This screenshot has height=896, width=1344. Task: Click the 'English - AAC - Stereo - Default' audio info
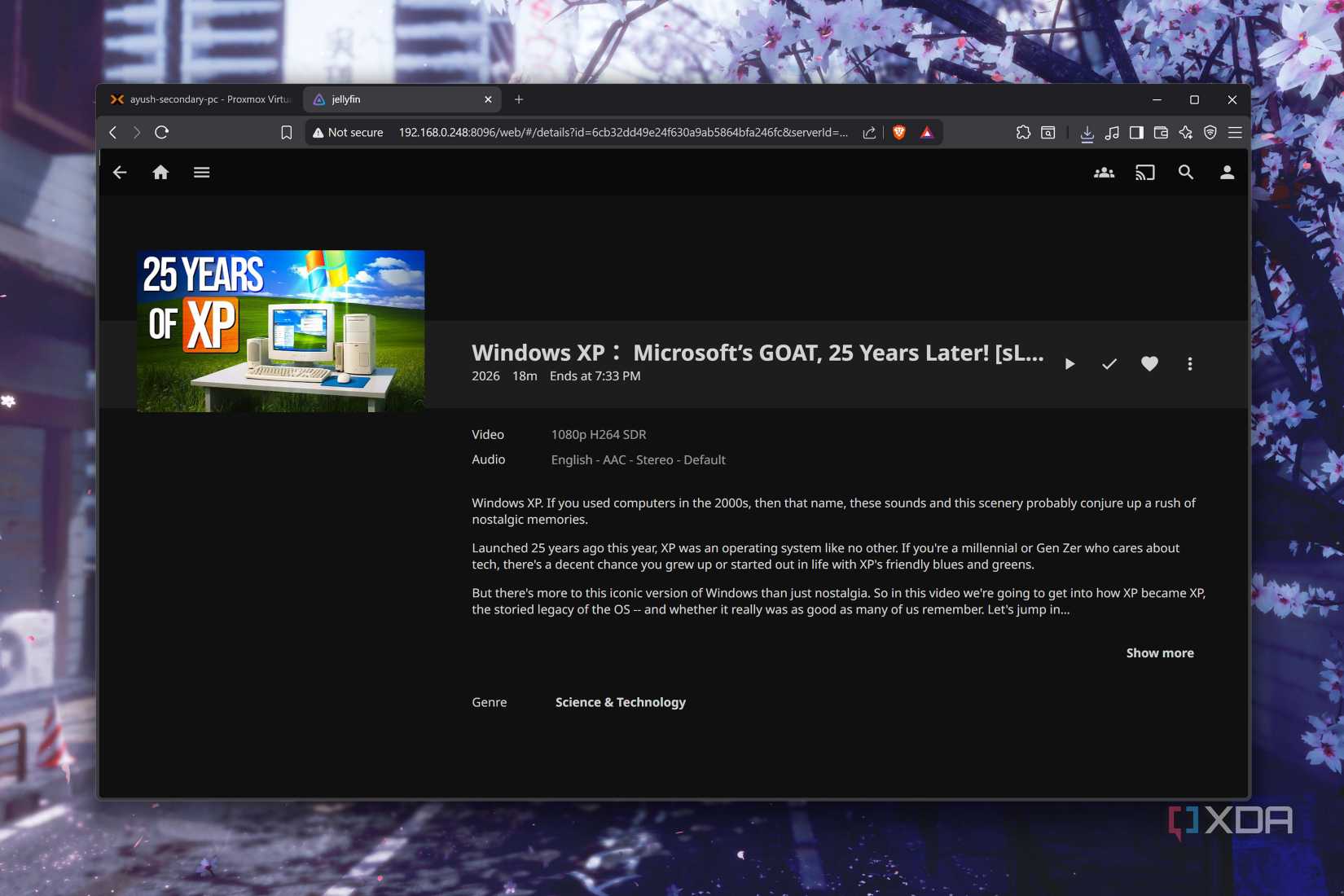[x=638, y=460]
